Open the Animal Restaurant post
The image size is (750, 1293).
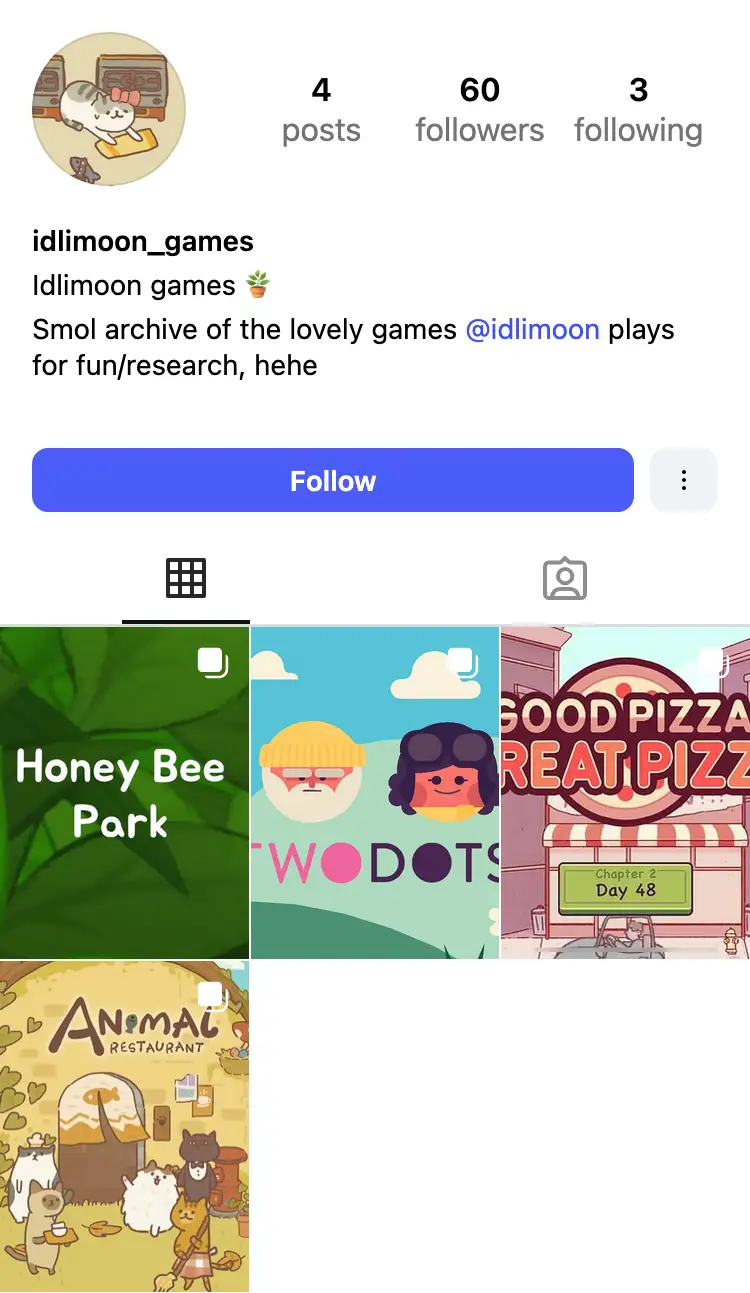[x=124, y=1126]
